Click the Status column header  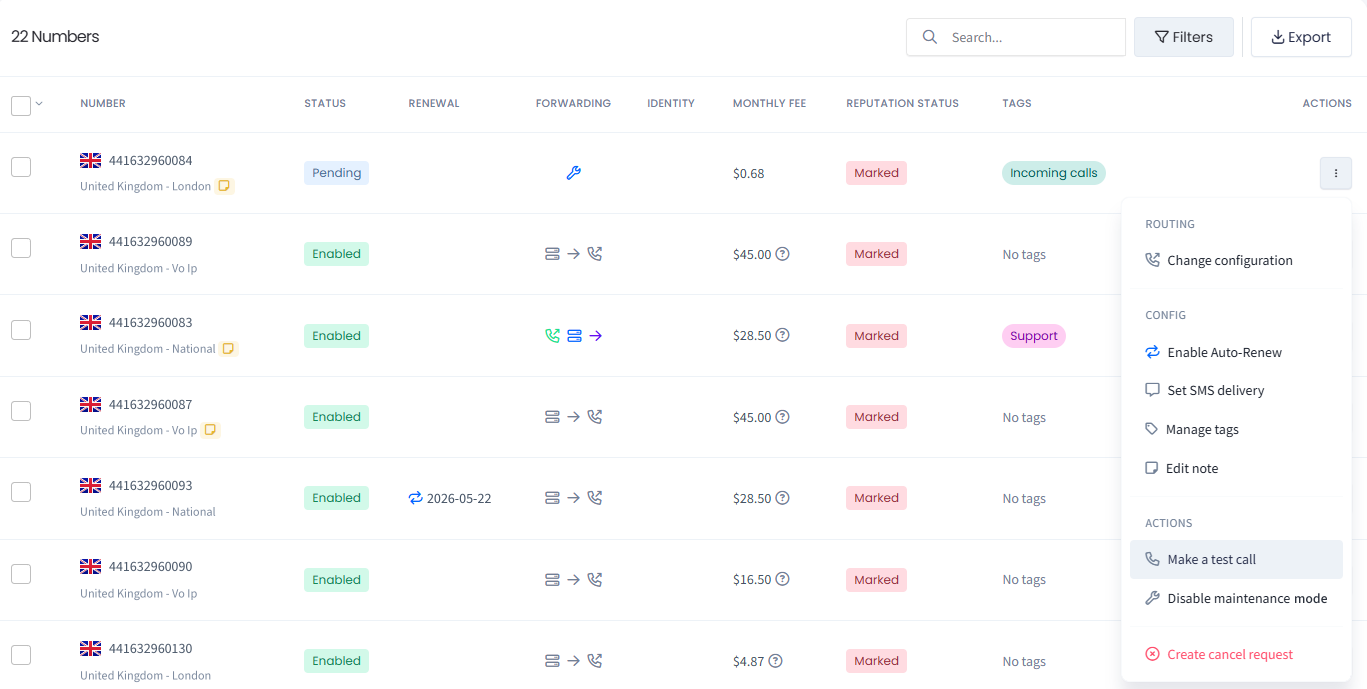[x=325, y=103]
